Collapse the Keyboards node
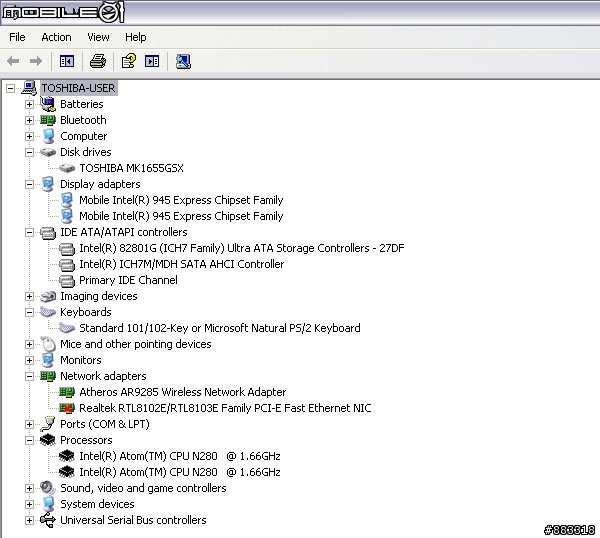 tap(29, 312)
